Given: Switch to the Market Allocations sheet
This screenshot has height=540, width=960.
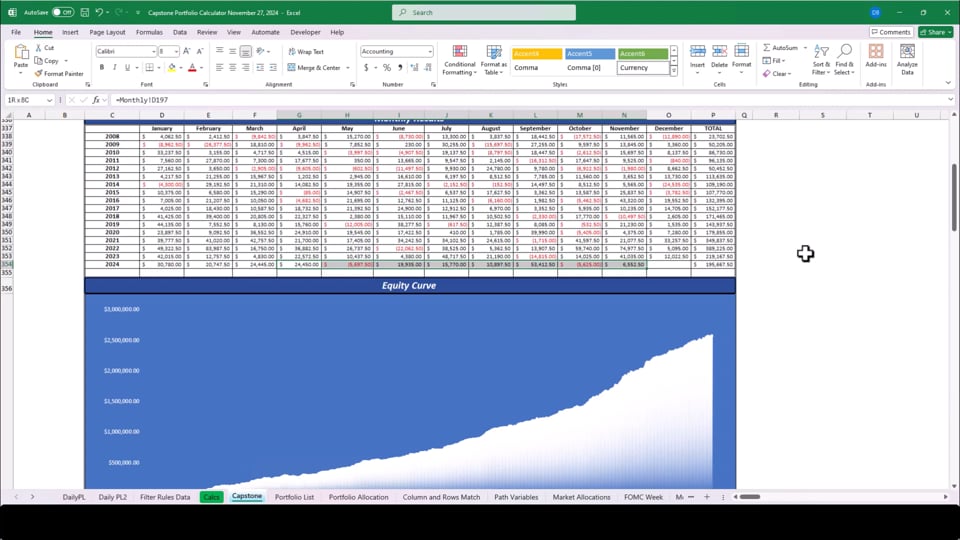Looking at the screenshot, I should click(x=581, y=497).
